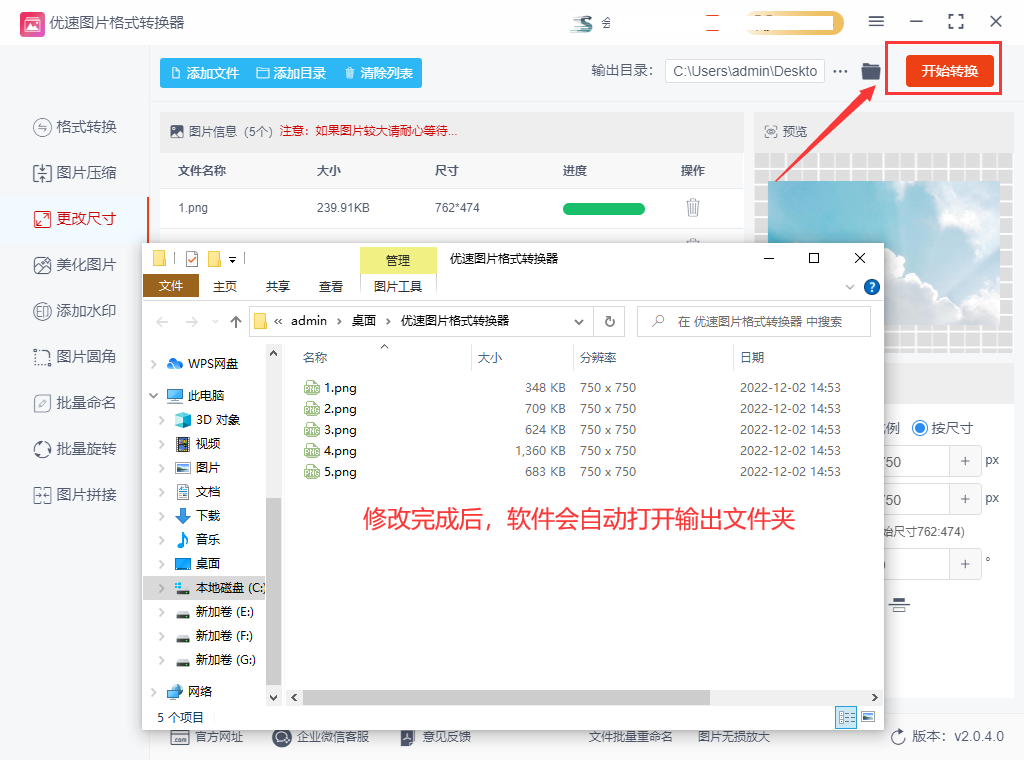Open Explorer help question mark icon

(x=871, y=287)
